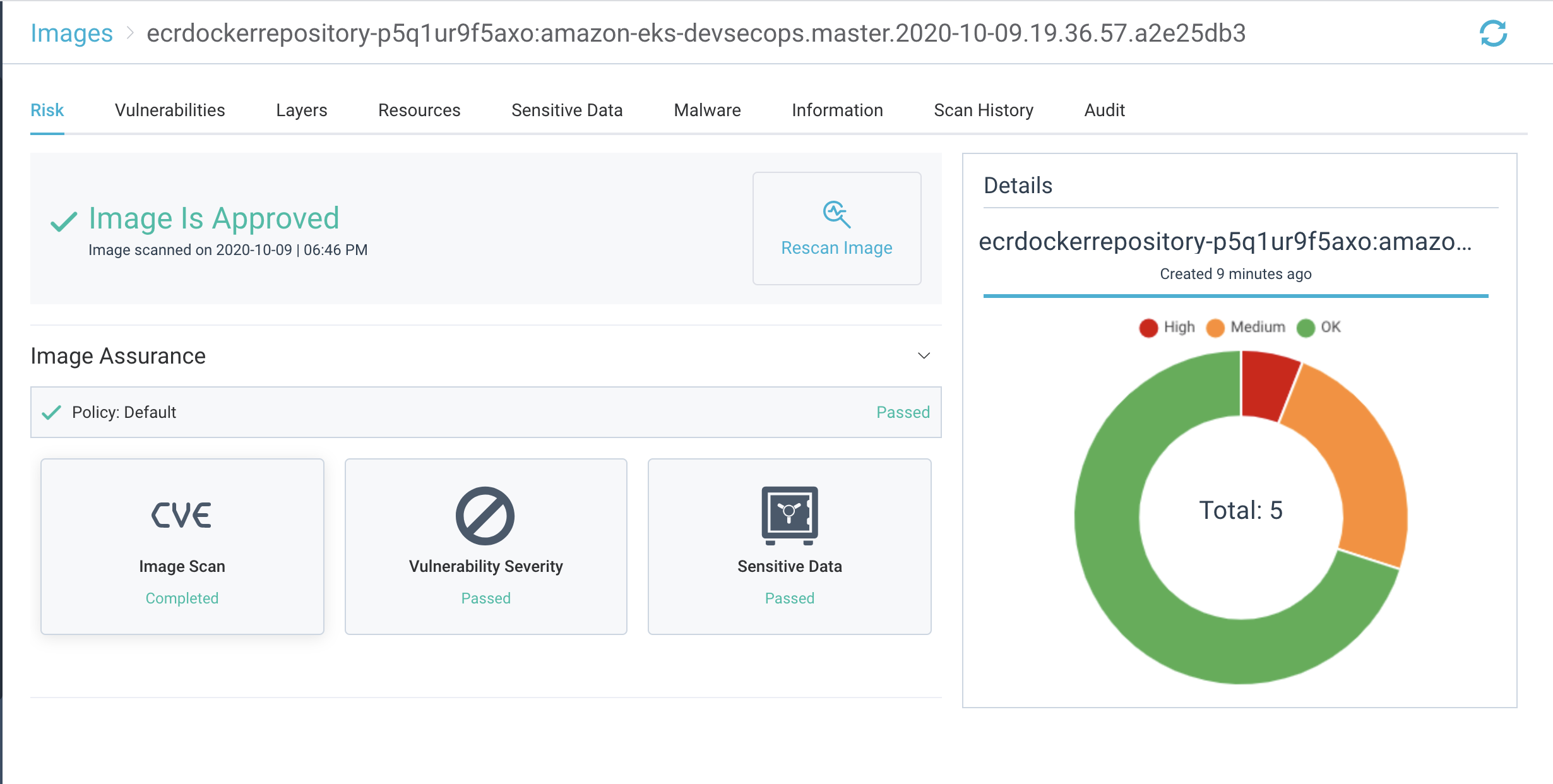Viewport: 1553px width, 784px height.
Task: Click the Policy: Default row
Action: pyautogui.click(x=486, y=412)
